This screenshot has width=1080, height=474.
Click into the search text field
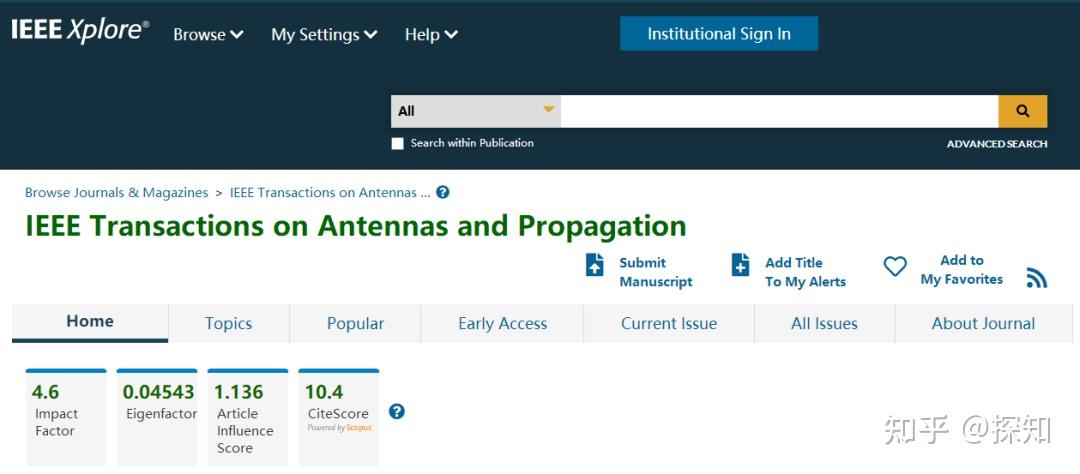pyautogui.click(x=779, y=111)
